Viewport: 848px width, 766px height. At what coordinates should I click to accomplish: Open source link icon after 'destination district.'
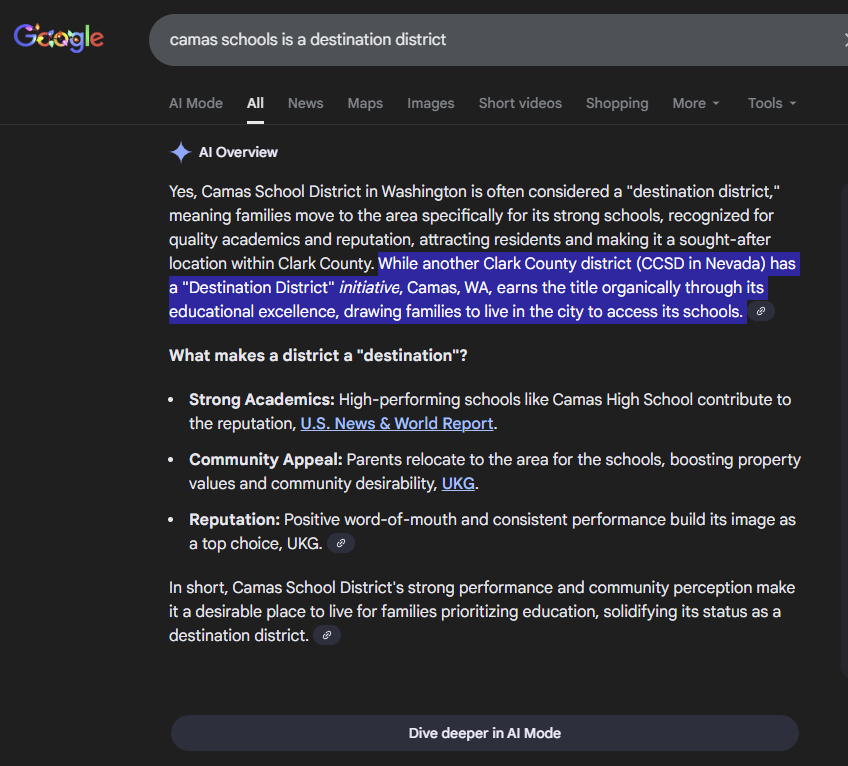[x=327, y=635]
